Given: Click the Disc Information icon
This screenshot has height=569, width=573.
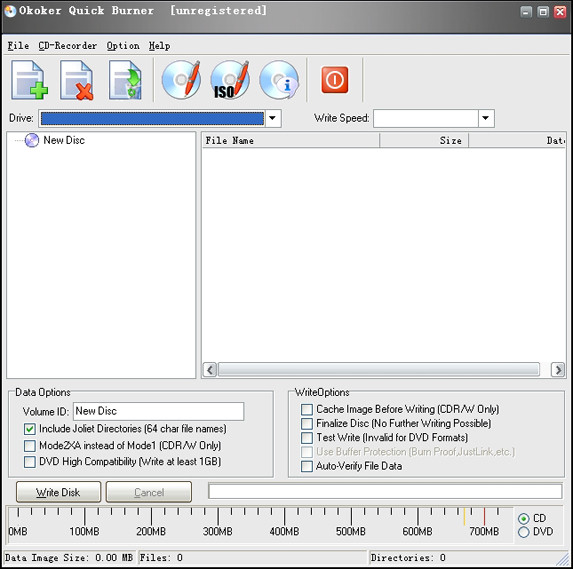Looking at the screenshot, I should [279, 80].
